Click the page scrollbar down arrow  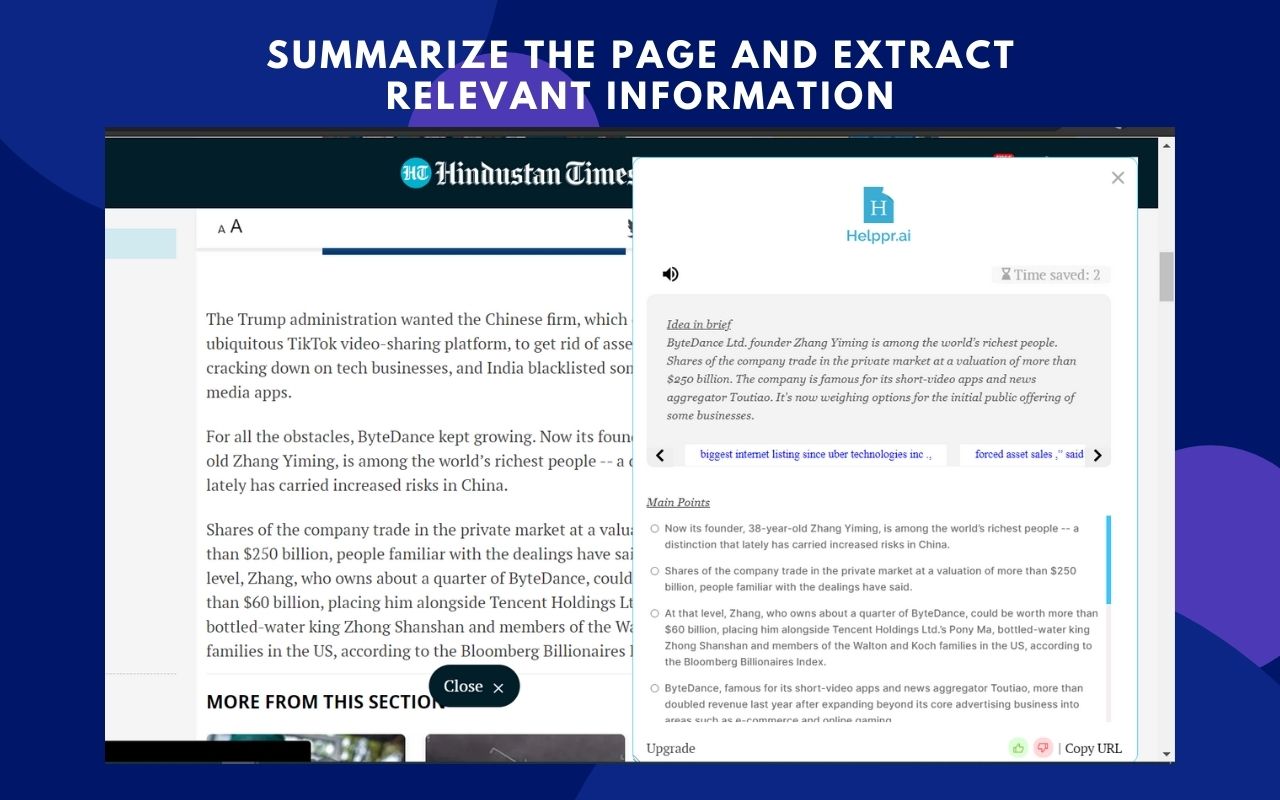point(1166,754)
